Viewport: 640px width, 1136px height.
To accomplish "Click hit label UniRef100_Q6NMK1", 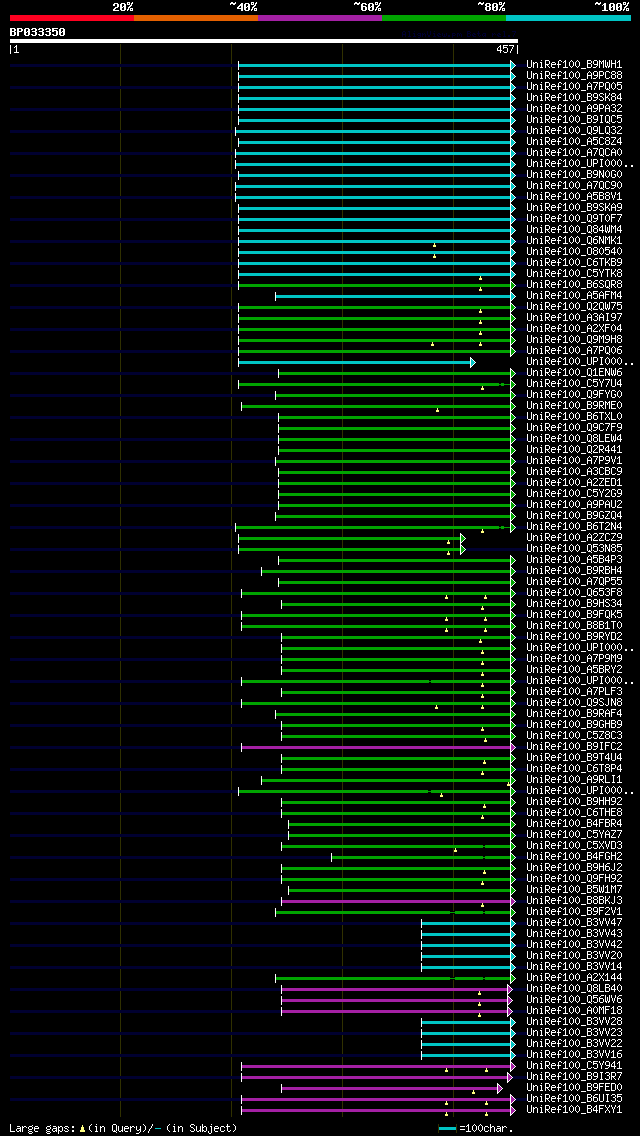I will pyautogui.click(x=574, y=241).
